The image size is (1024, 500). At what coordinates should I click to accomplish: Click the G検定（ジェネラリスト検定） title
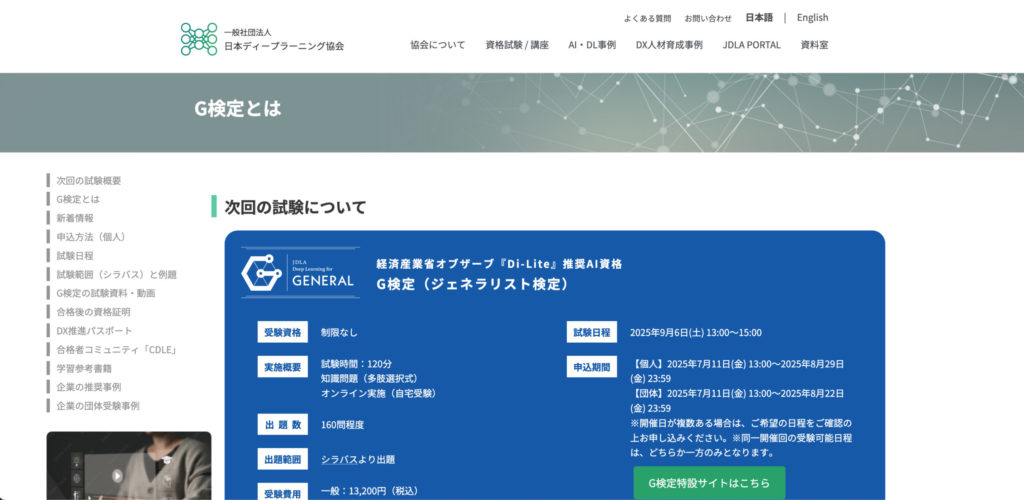(x=474, y=284)
